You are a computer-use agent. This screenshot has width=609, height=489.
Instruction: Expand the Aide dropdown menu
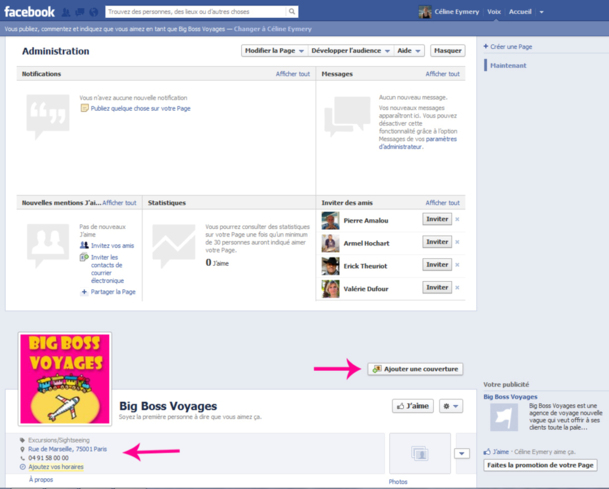coord(410,51)
